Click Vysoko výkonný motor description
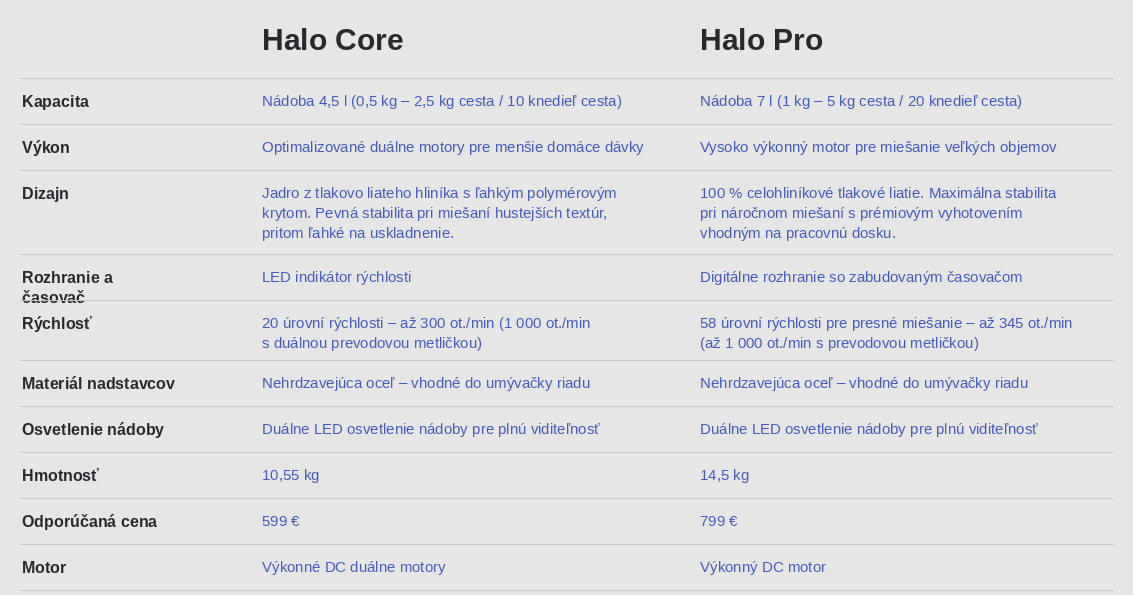Image resolution: width=1133 pixels, height=595 pixels. pyautogui.click(x=878, y=147)
